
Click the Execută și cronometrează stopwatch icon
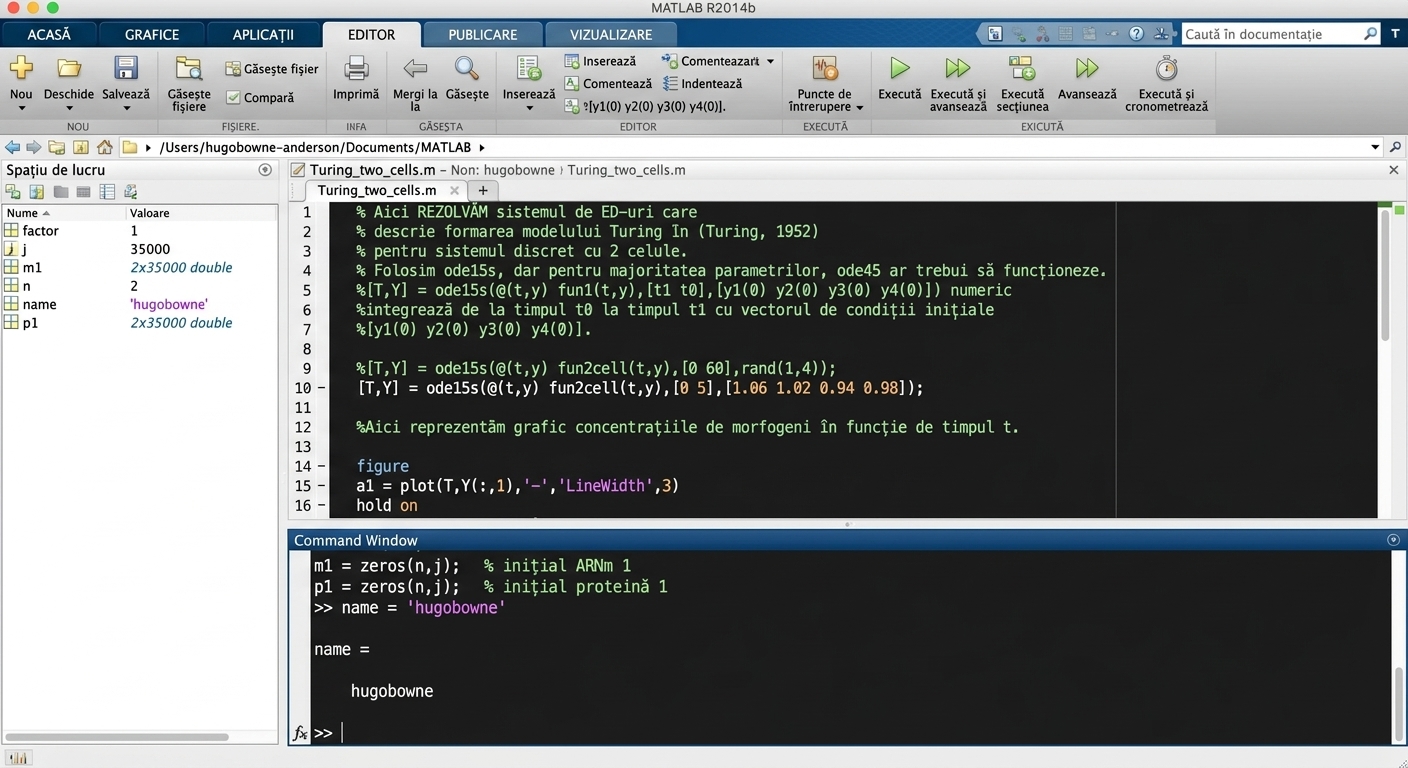pos(1166,68)
